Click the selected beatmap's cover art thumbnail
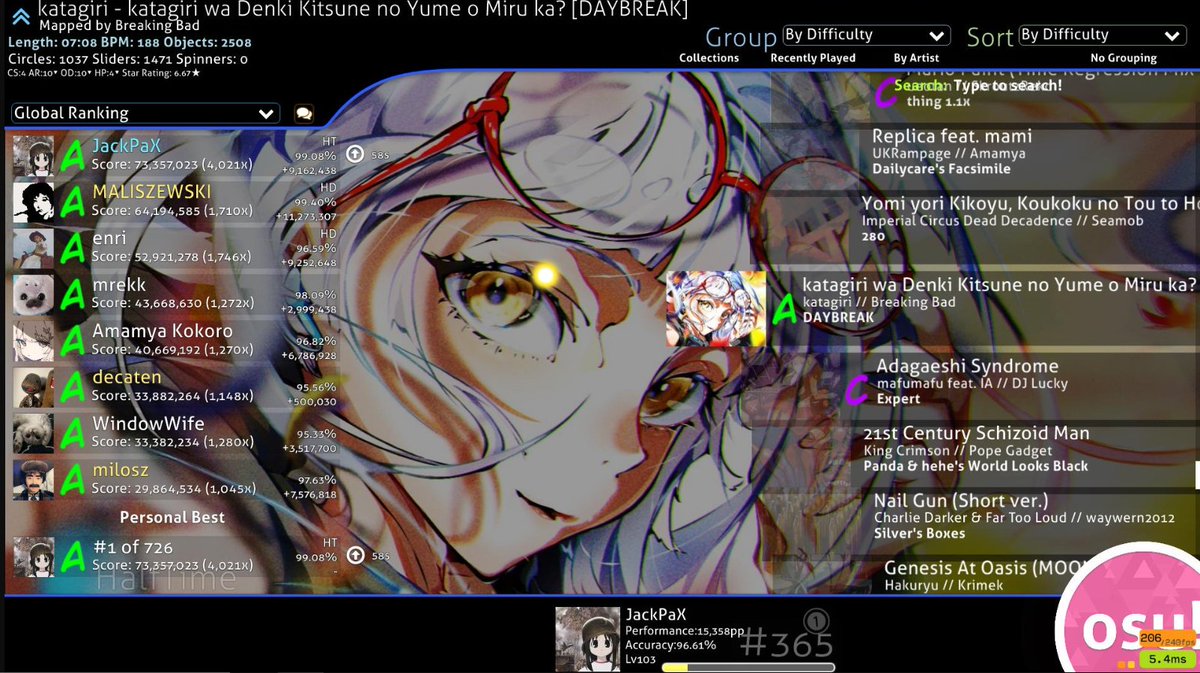1200x673 pixels. [x=716, y=309]
